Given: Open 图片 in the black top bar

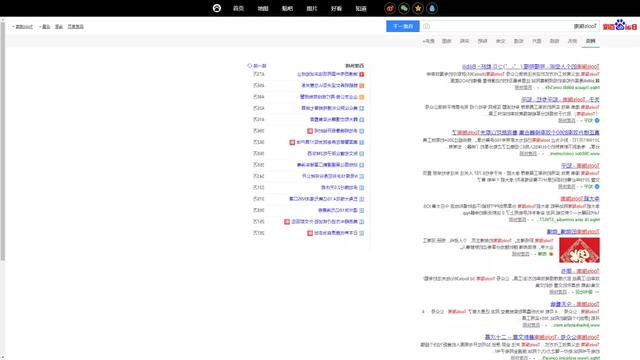Looking at the screenshot, I should (312, 8).
